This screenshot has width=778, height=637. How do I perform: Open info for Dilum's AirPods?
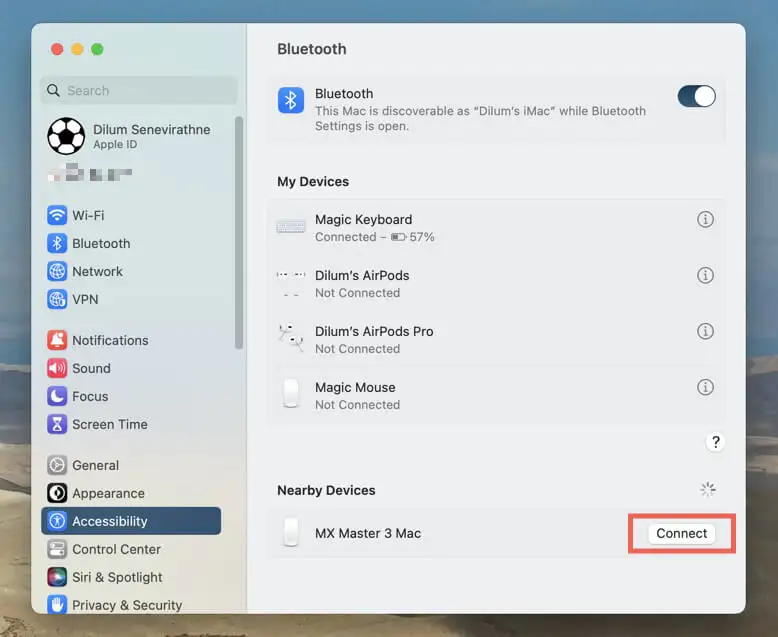tap(705, 275)
